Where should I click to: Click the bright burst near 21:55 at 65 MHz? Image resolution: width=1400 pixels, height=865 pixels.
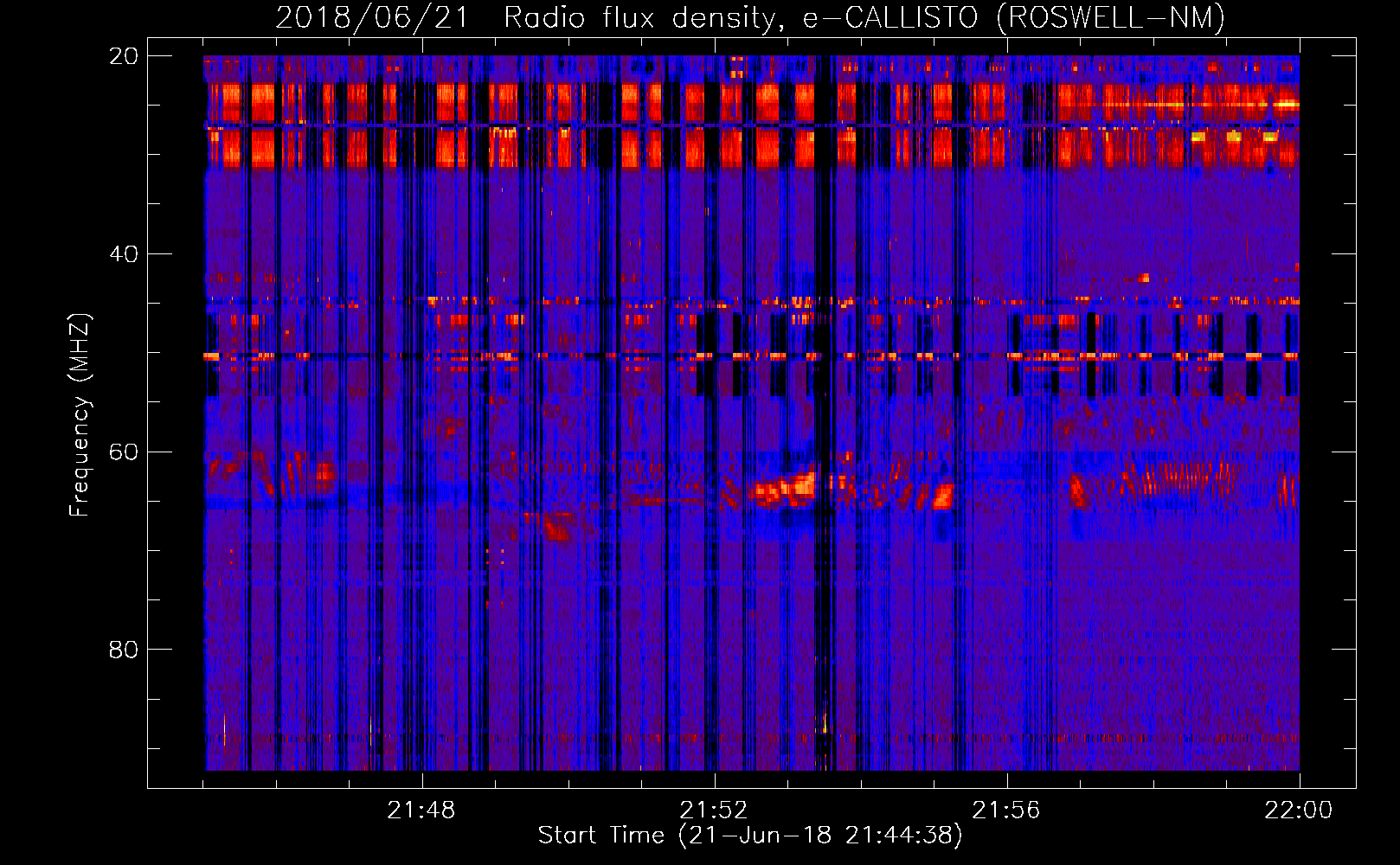(941, 497)
